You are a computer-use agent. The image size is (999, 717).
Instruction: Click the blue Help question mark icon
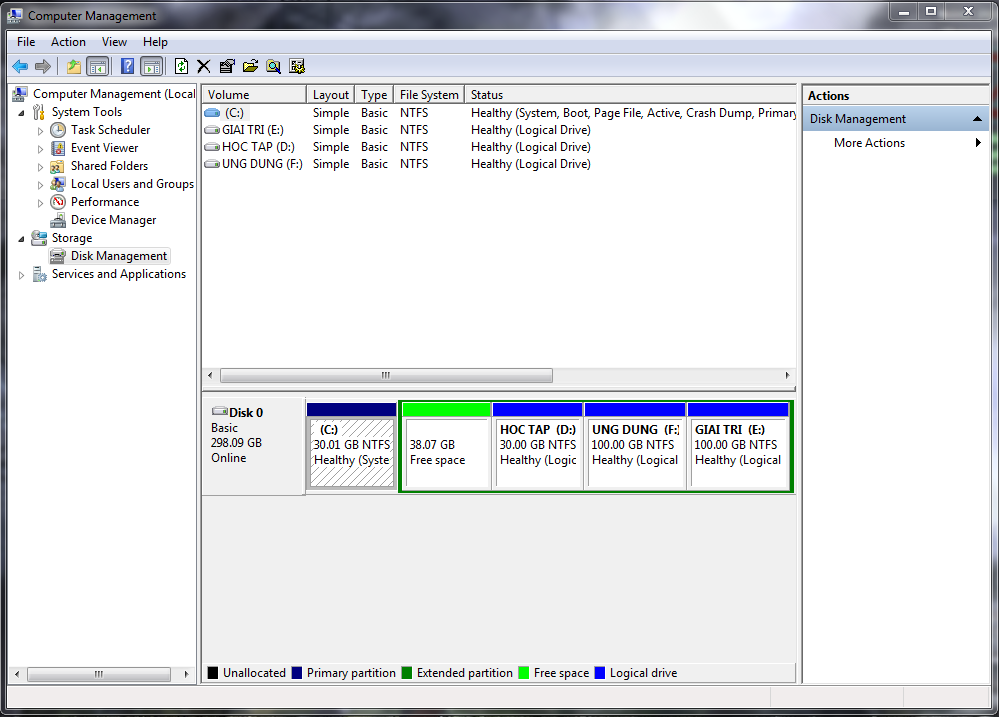click(x=127, y=67)
